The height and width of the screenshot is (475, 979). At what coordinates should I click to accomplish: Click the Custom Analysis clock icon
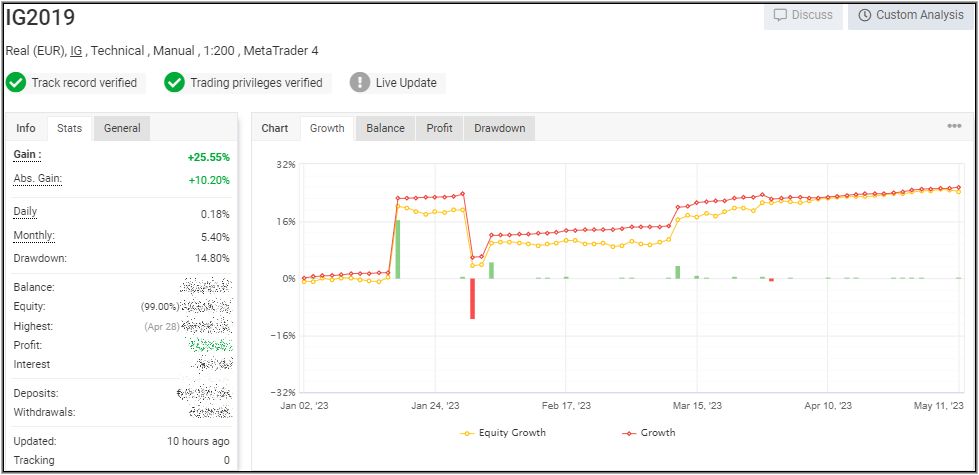coord(863,15)
